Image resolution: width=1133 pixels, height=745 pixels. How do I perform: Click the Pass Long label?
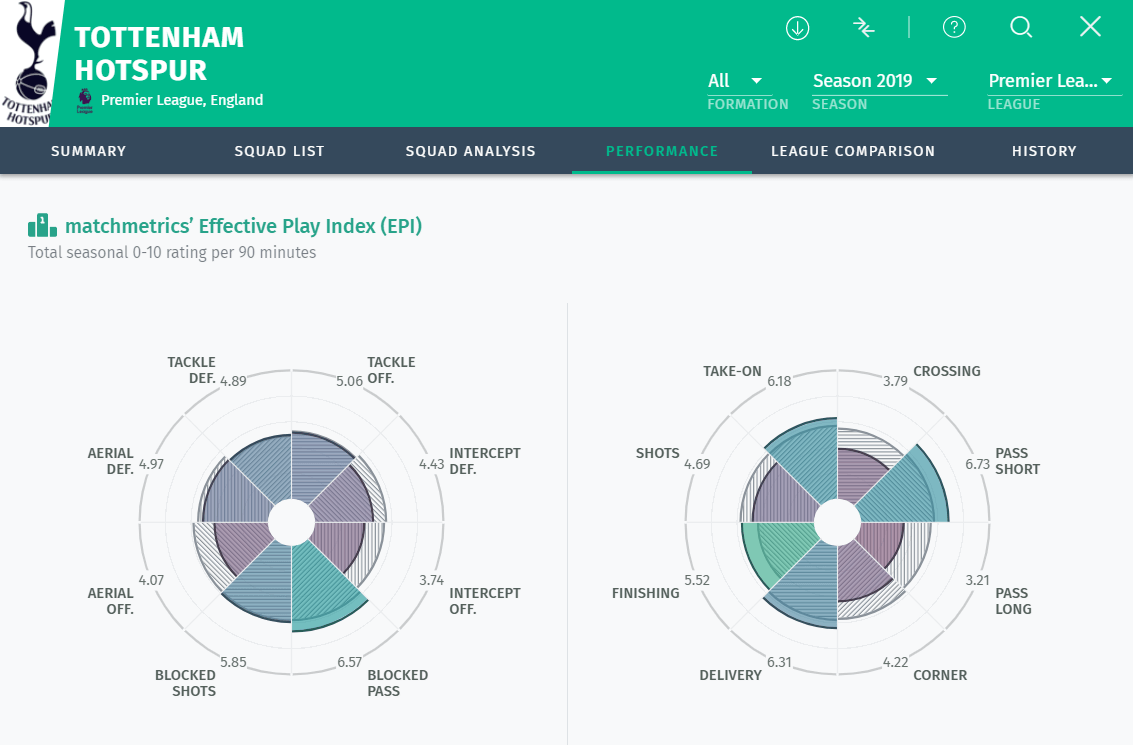coord(1013,600)
